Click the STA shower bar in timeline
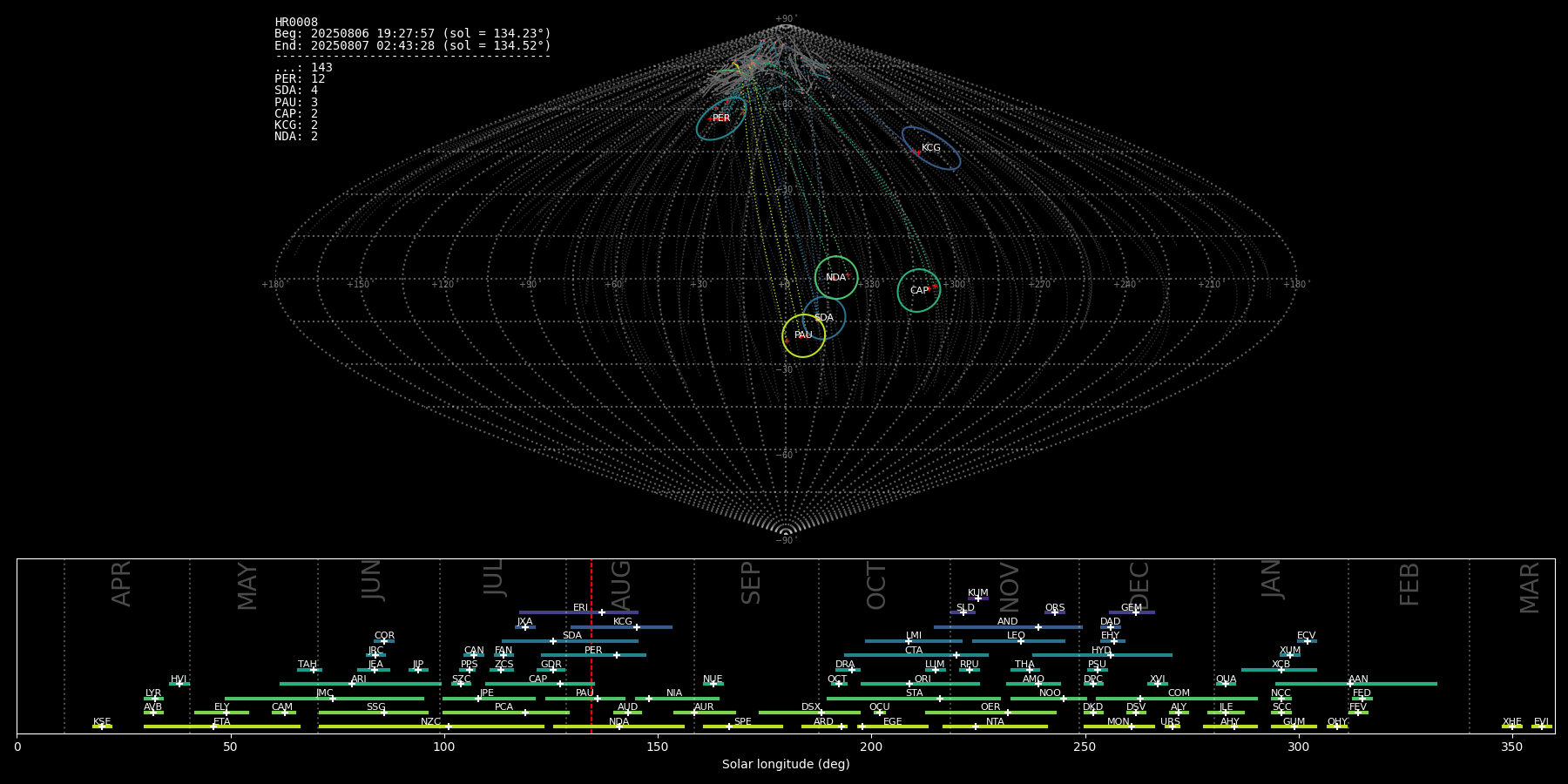This screenshot has height=784, width=1568. (914, 699)
